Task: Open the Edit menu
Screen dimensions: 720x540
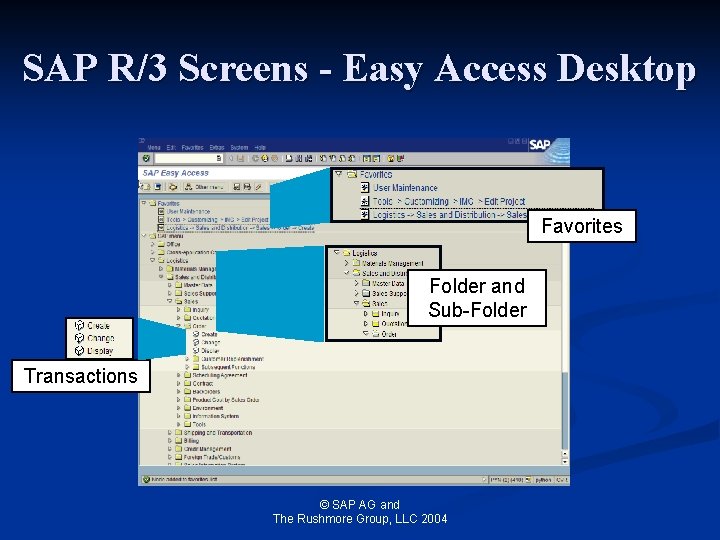Action: tap(171, 147)
